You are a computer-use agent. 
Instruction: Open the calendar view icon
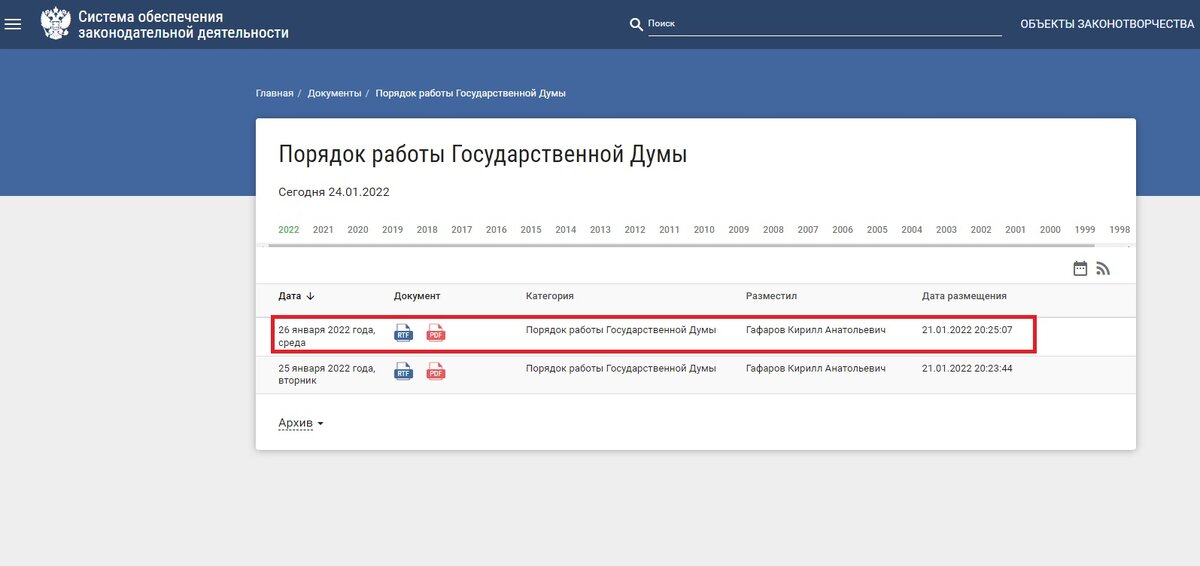pos(1080,268)
